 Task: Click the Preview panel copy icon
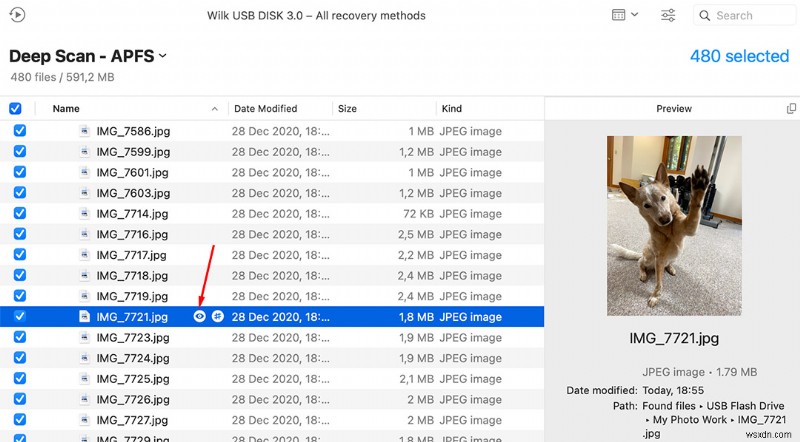791,108
